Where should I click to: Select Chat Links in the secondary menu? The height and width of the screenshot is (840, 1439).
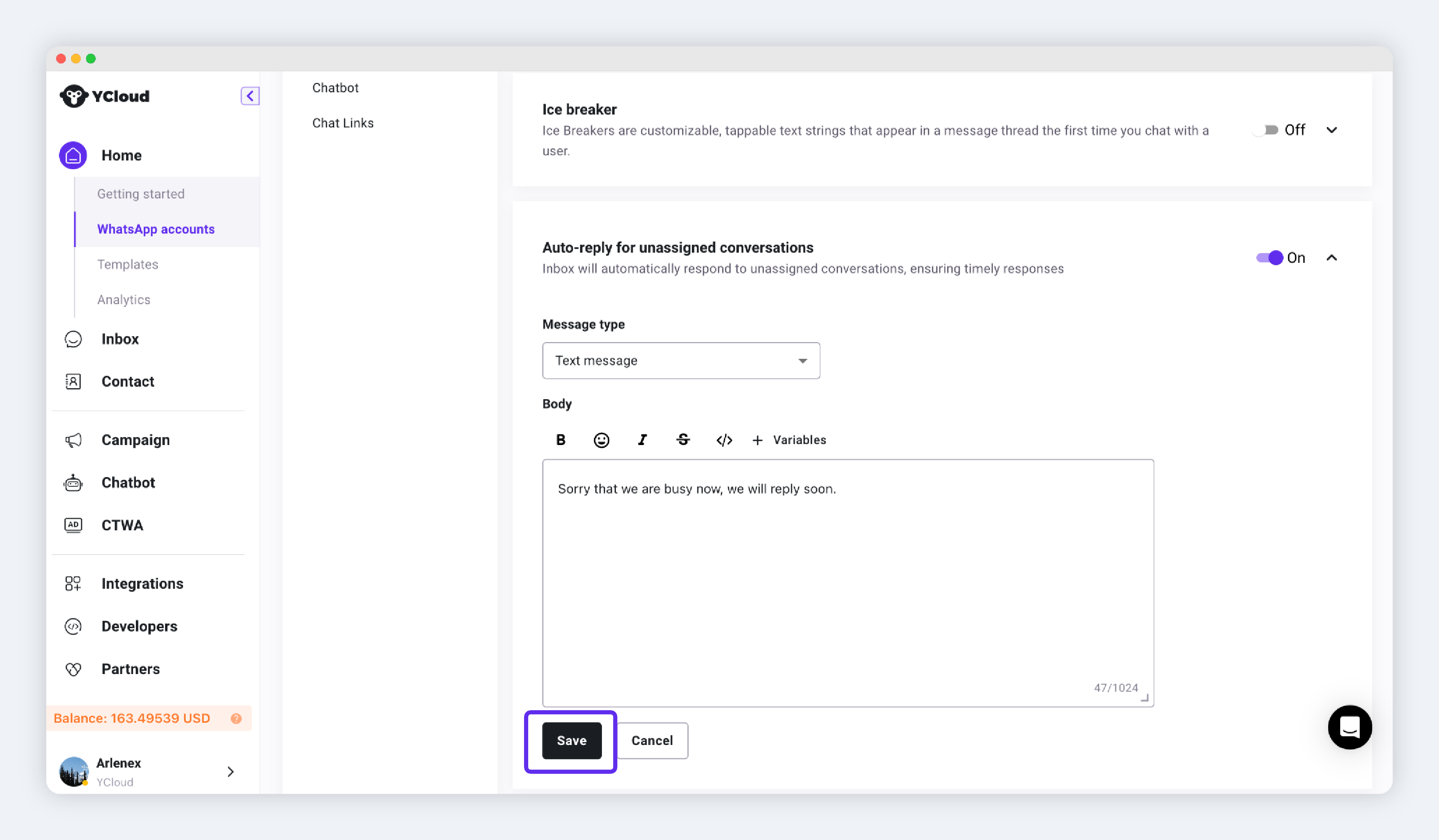tap(343, 123)
